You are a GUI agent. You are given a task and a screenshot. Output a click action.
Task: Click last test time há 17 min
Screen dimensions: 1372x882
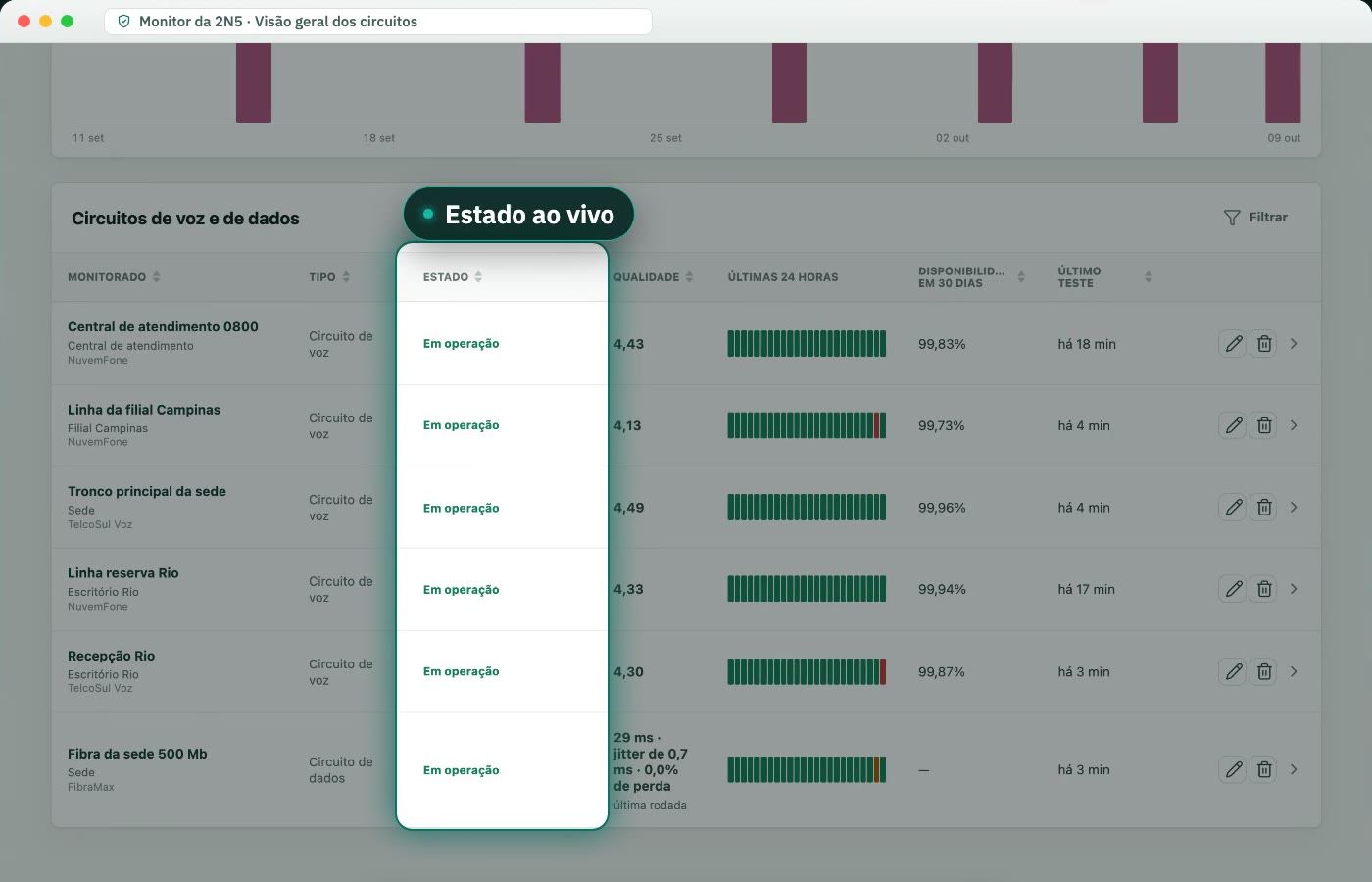click(1087, 589)
